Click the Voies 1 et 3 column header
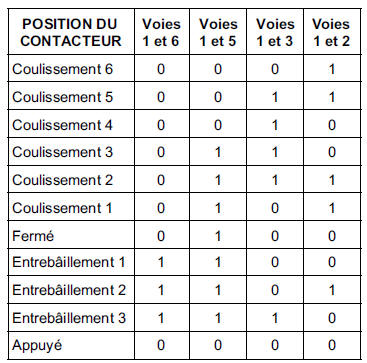367x363 pixels. (275, 32)
